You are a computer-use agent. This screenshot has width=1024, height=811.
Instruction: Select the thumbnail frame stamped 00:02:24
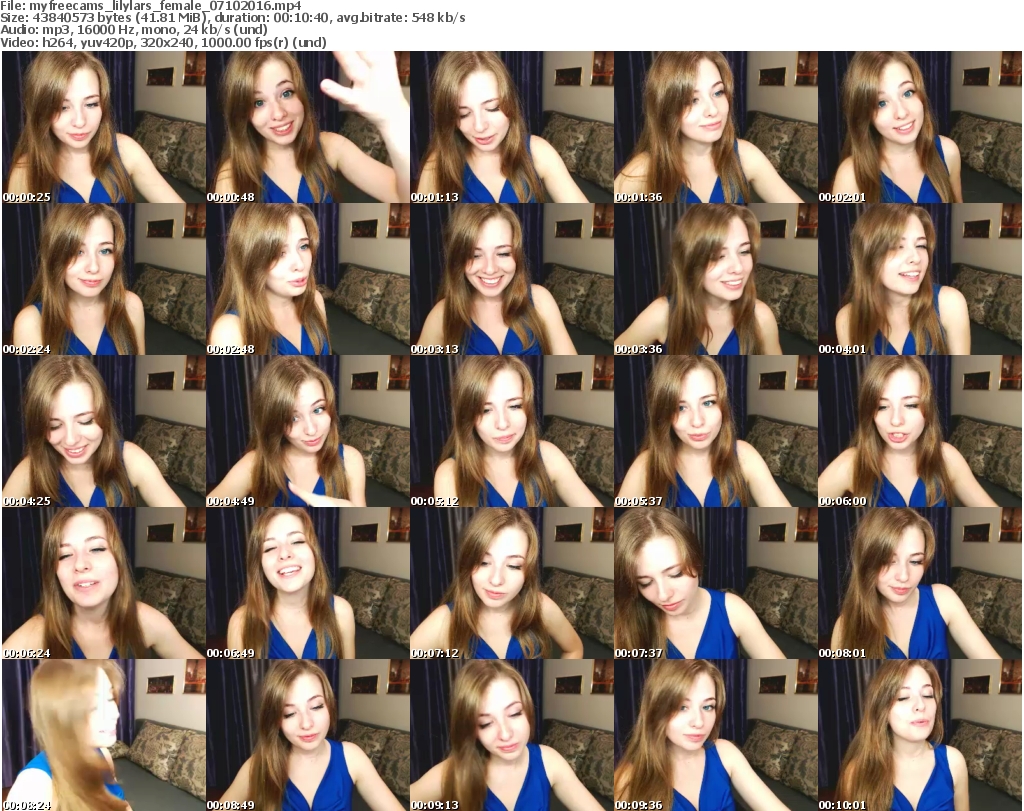104,279
